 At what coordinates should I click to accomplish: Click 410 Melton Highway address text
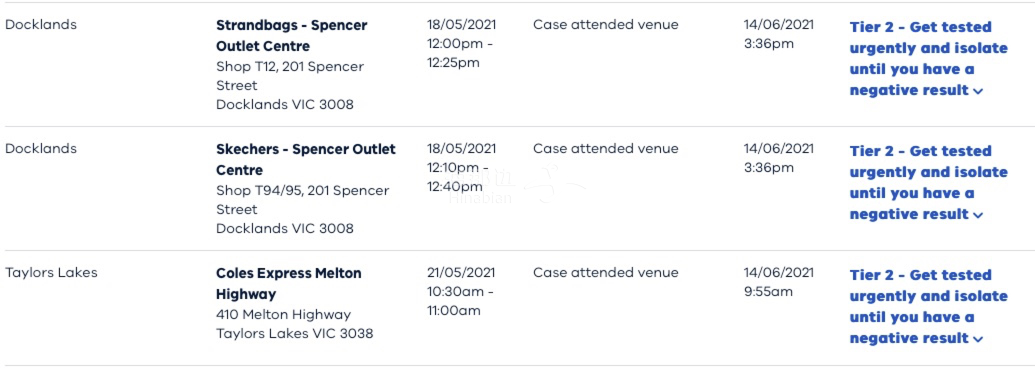point(283,315)
